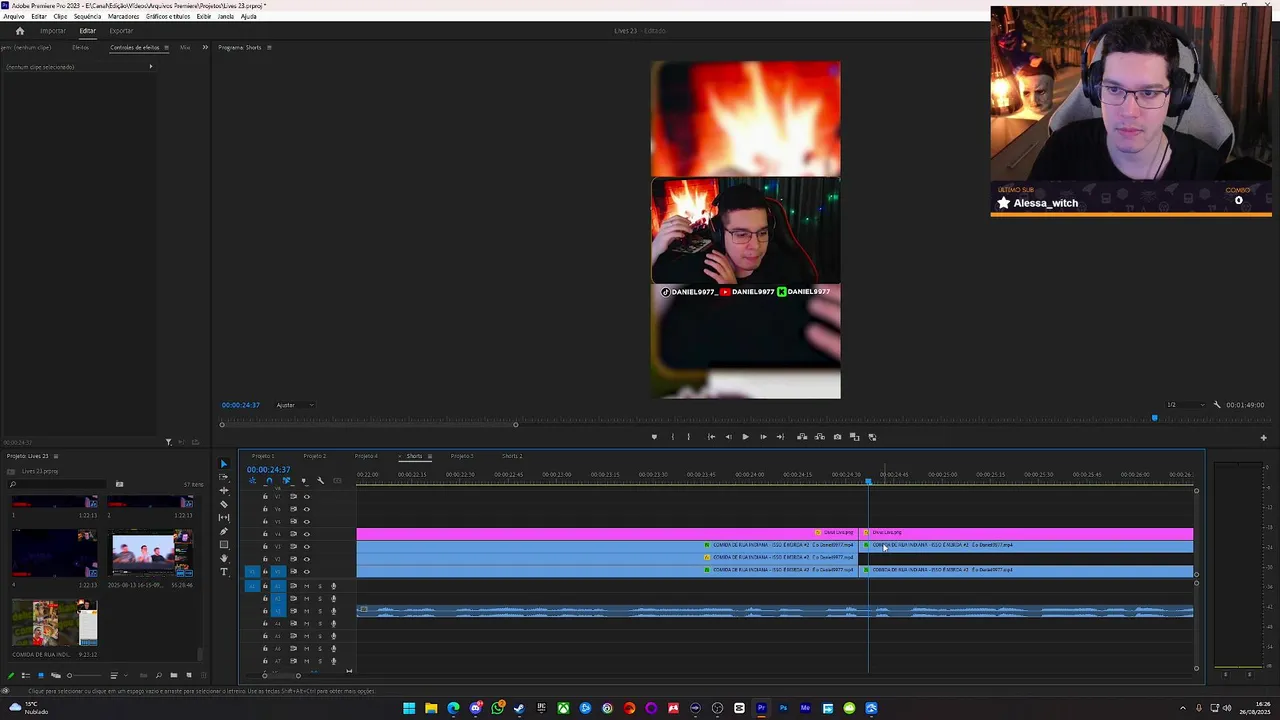Open Shorts sequence tab menu

coord(429,456)
